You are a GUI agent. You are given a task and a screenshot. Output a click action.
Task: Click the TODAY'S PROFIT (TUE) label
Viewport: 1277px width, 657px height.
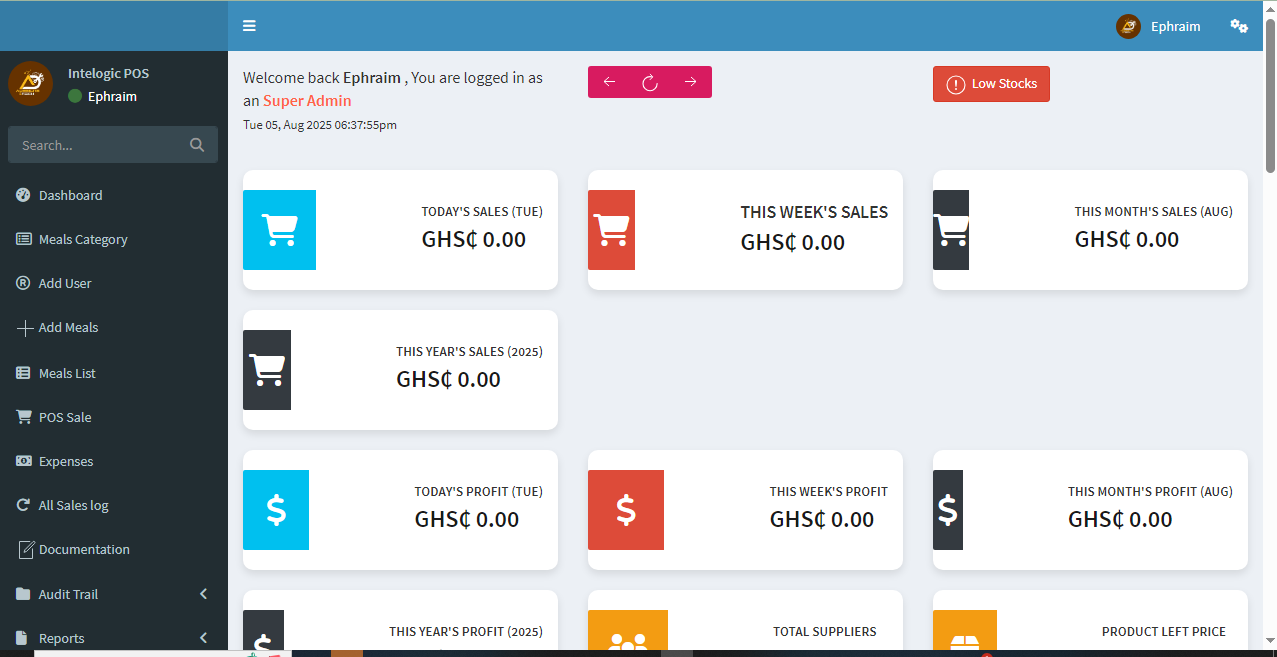tap(479, 492)
